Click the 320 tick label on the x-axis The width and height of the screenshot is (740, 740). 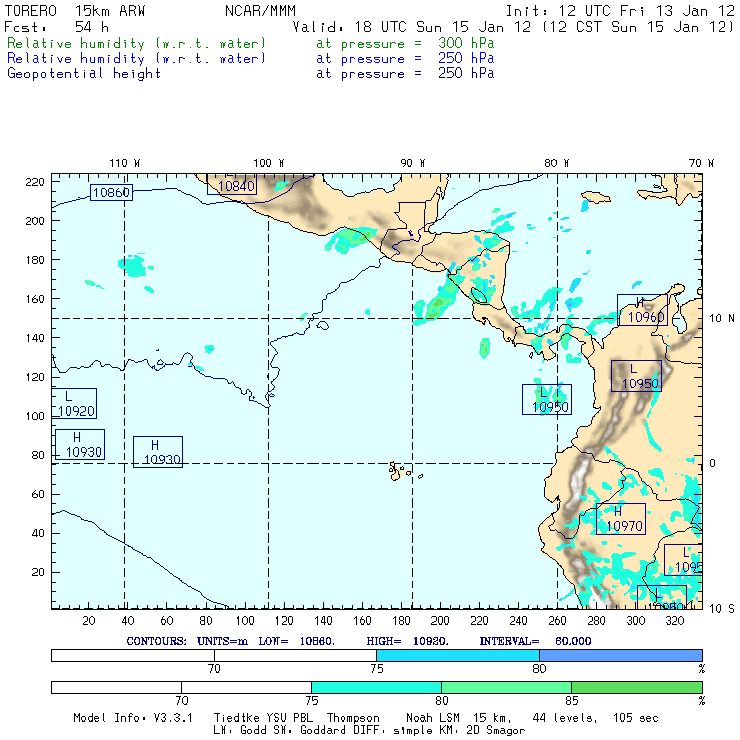pyautogui.click(x=674, y=621)
